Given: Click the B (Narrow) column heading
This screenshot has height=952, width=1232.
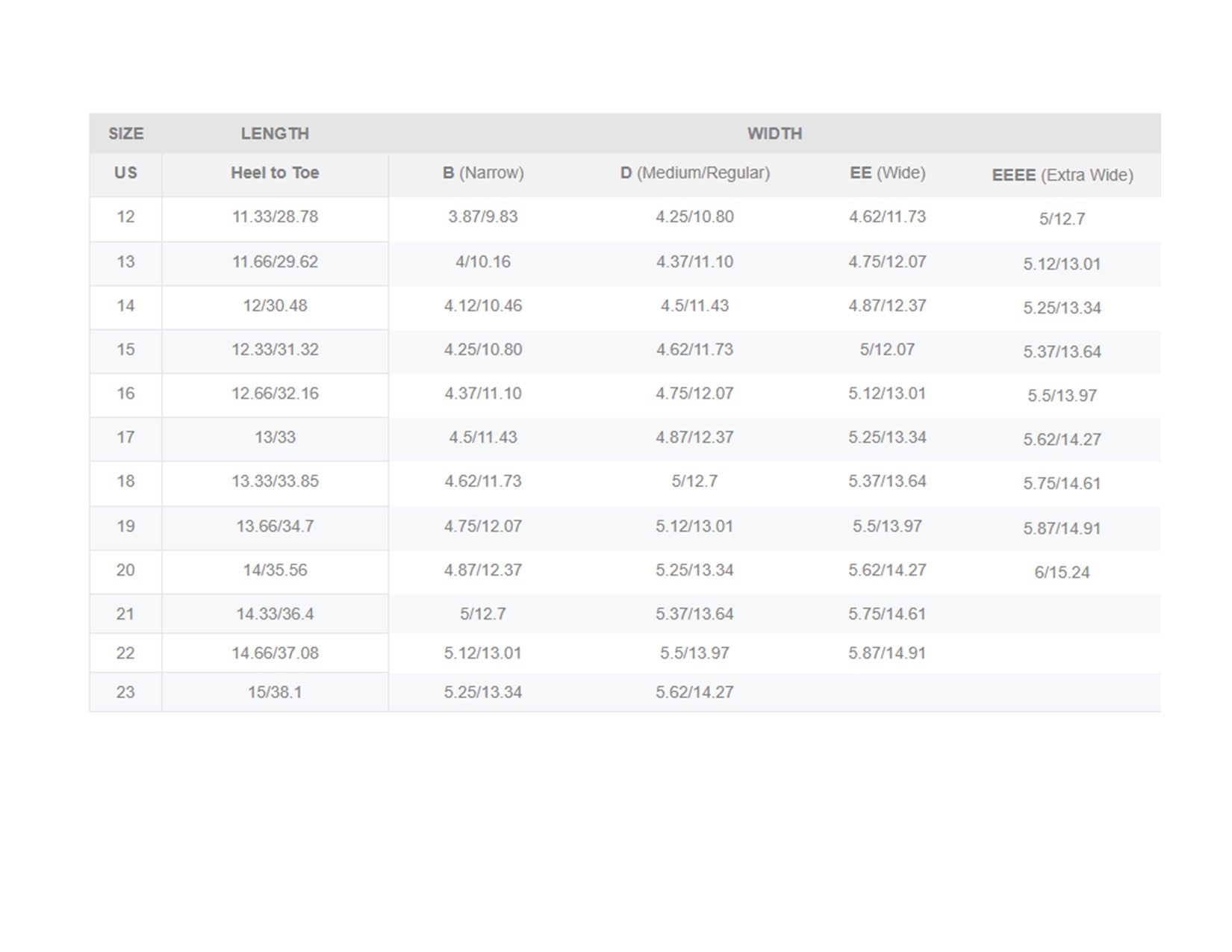Looking at the screenshot, I should coord(483,173).
